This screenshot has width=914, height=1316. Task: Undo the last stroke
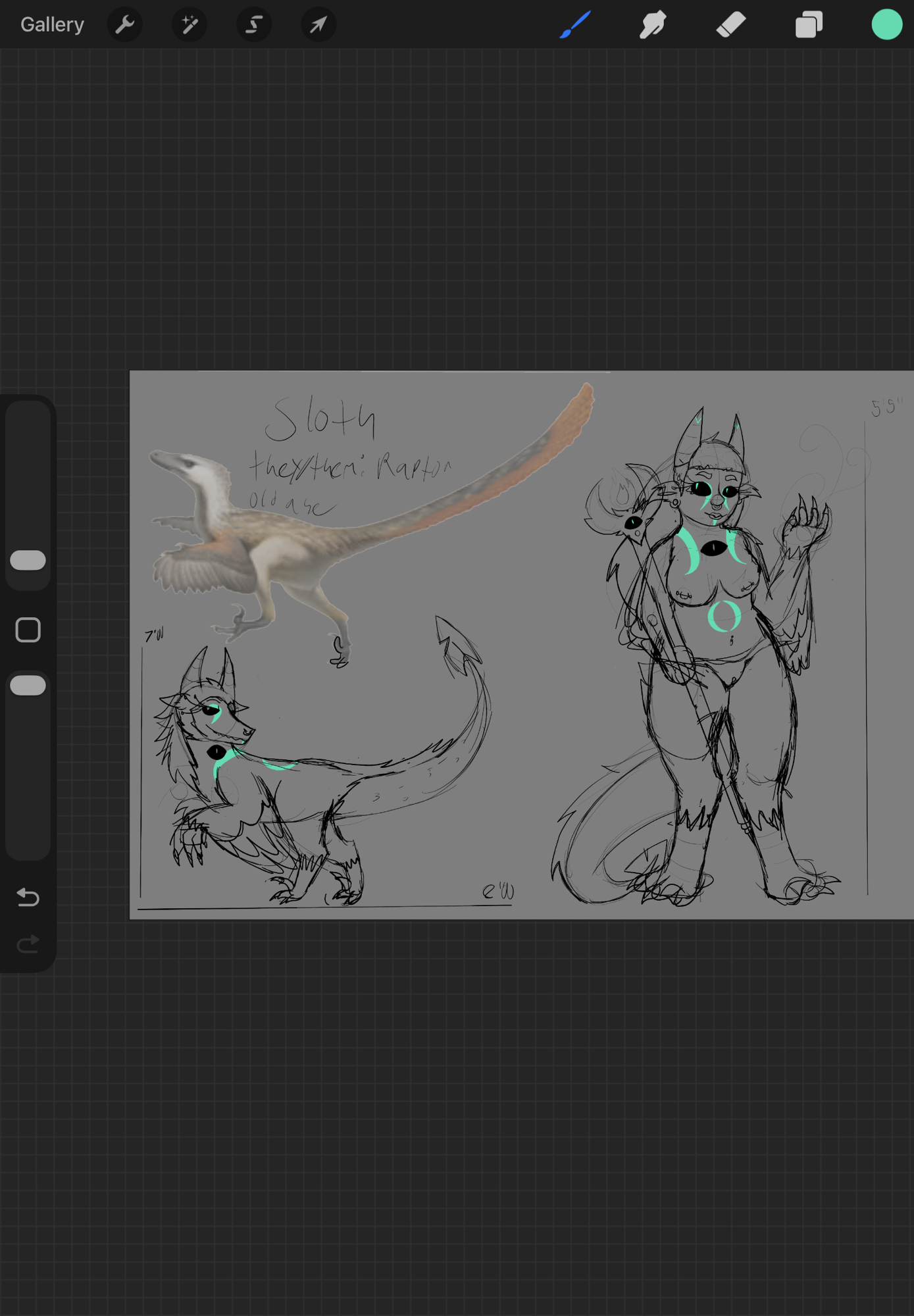pyautogui.click(x=28, y=897)
